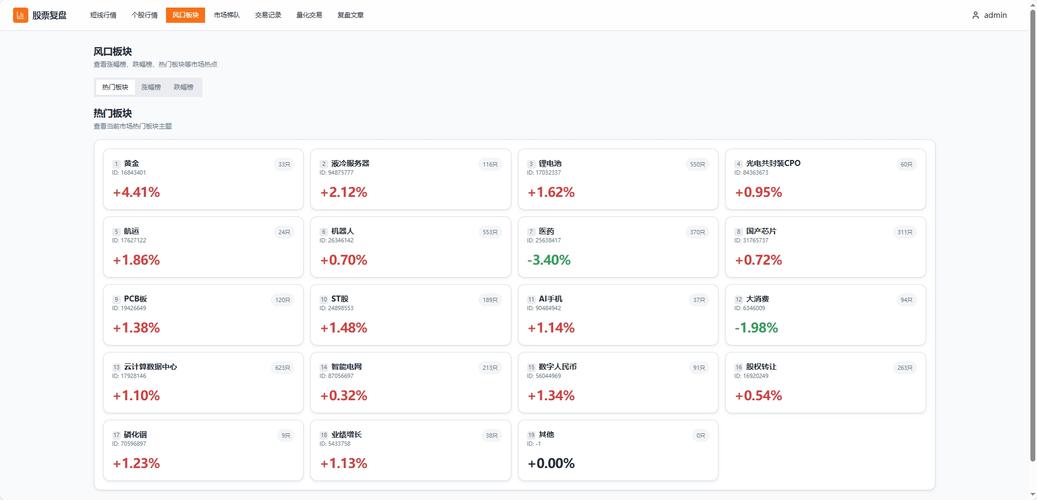Go to 个股行情 in the top navigation
Image resolution: width=1037 pixels, height=500 pixels.
point(144,15)
